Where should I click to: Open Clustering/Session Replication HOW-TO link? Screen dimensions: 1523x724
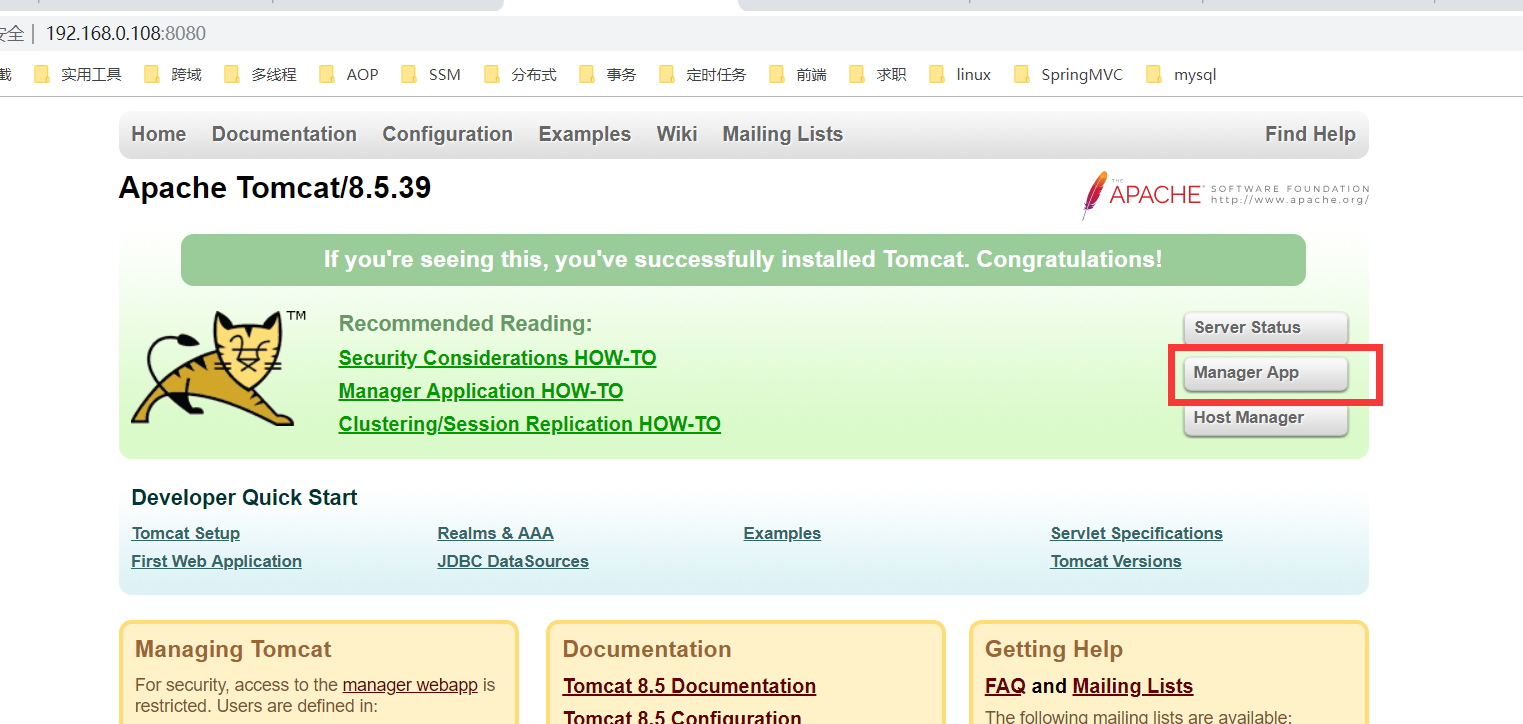pos(530,424)
